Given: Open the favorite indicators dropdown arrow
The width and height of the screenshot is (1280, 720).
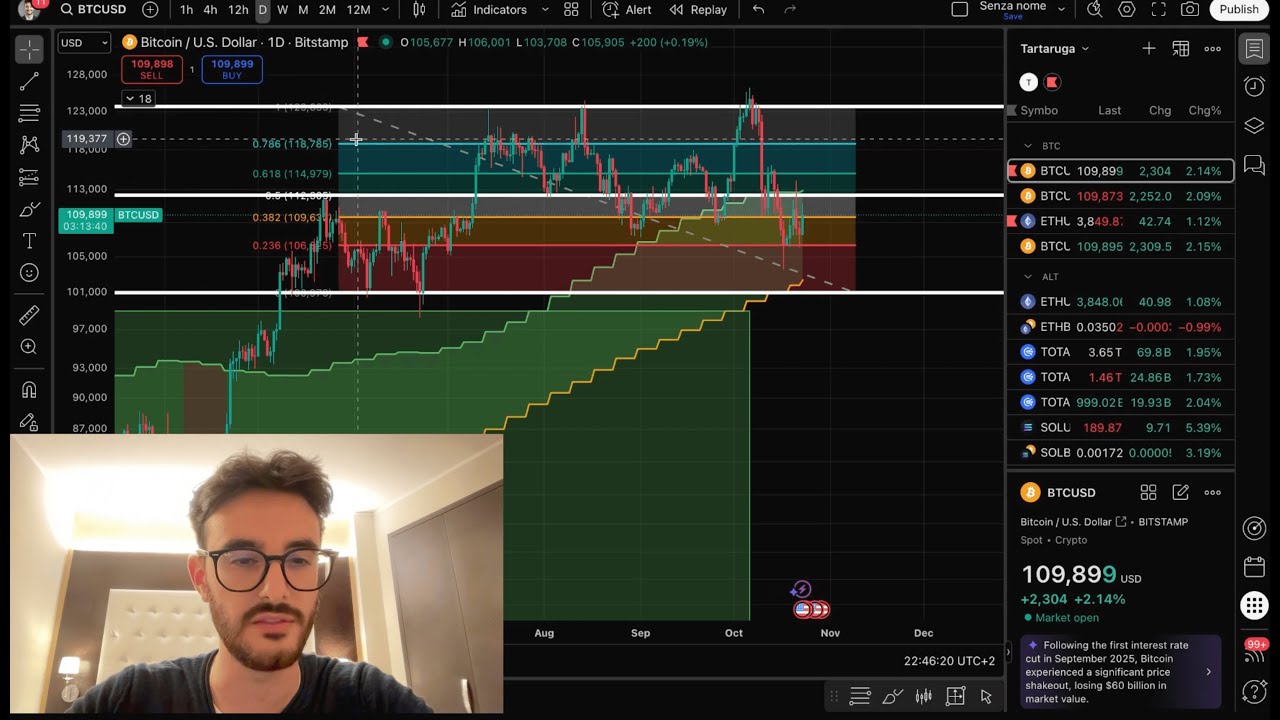Looking at the screenshot, I should pyautogui.click(x=545, y=10).
